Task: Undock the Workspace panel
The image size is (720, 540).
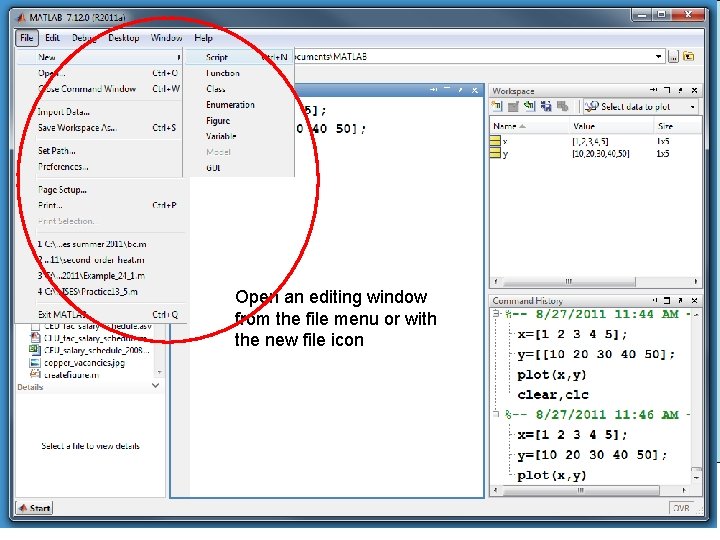Action: [681, 90]
